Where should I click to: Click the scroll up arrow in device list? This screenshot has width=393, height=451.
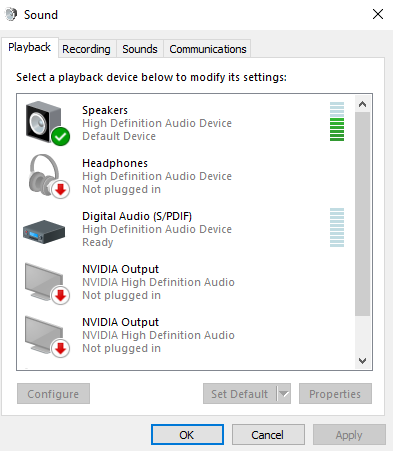[363, 104]
